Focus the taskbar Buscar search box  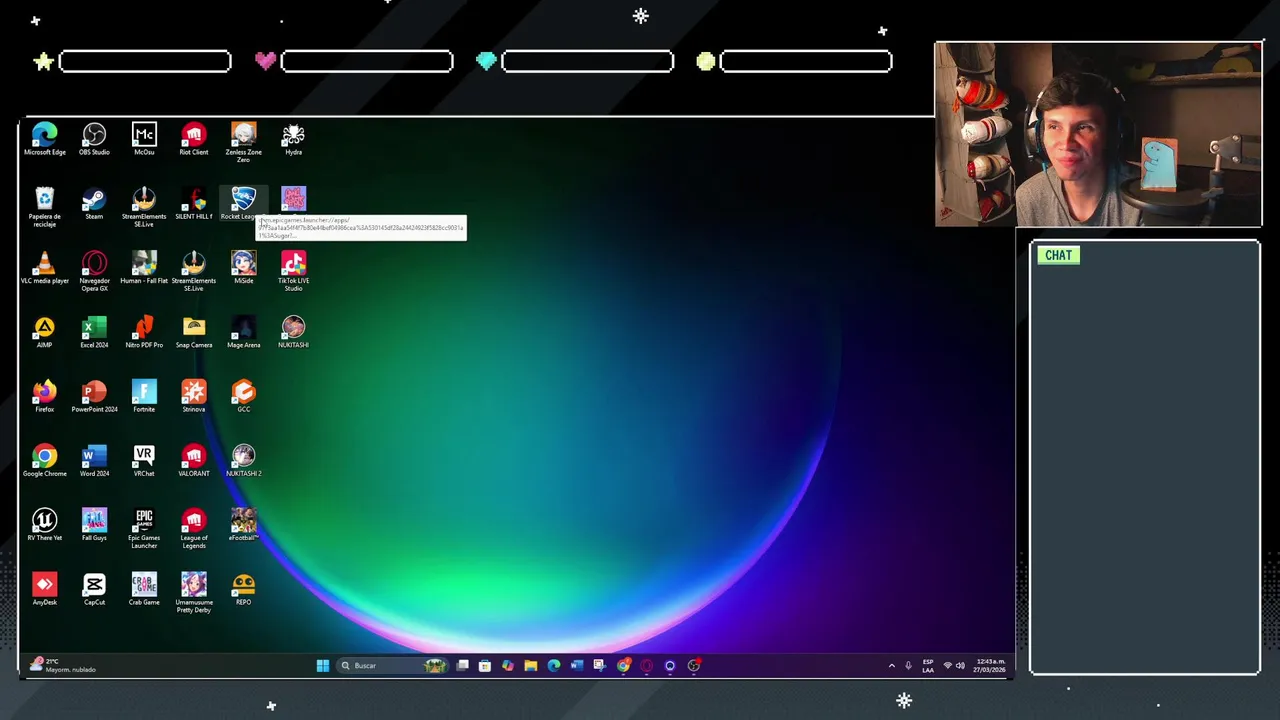tap(393, 666)
